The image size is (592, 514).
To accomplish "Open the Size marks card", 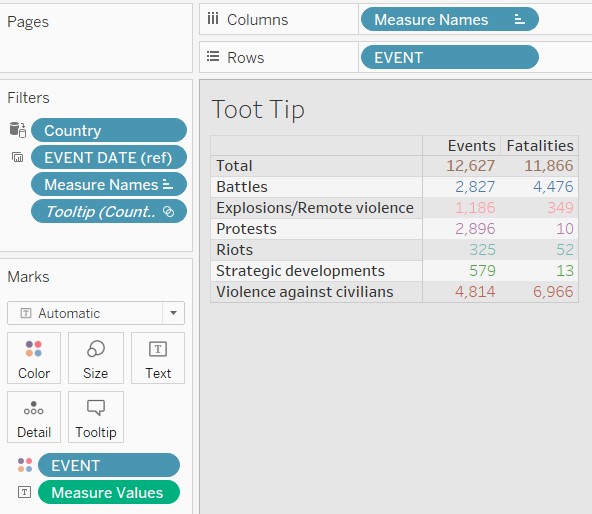I will (x=96, y=358).
